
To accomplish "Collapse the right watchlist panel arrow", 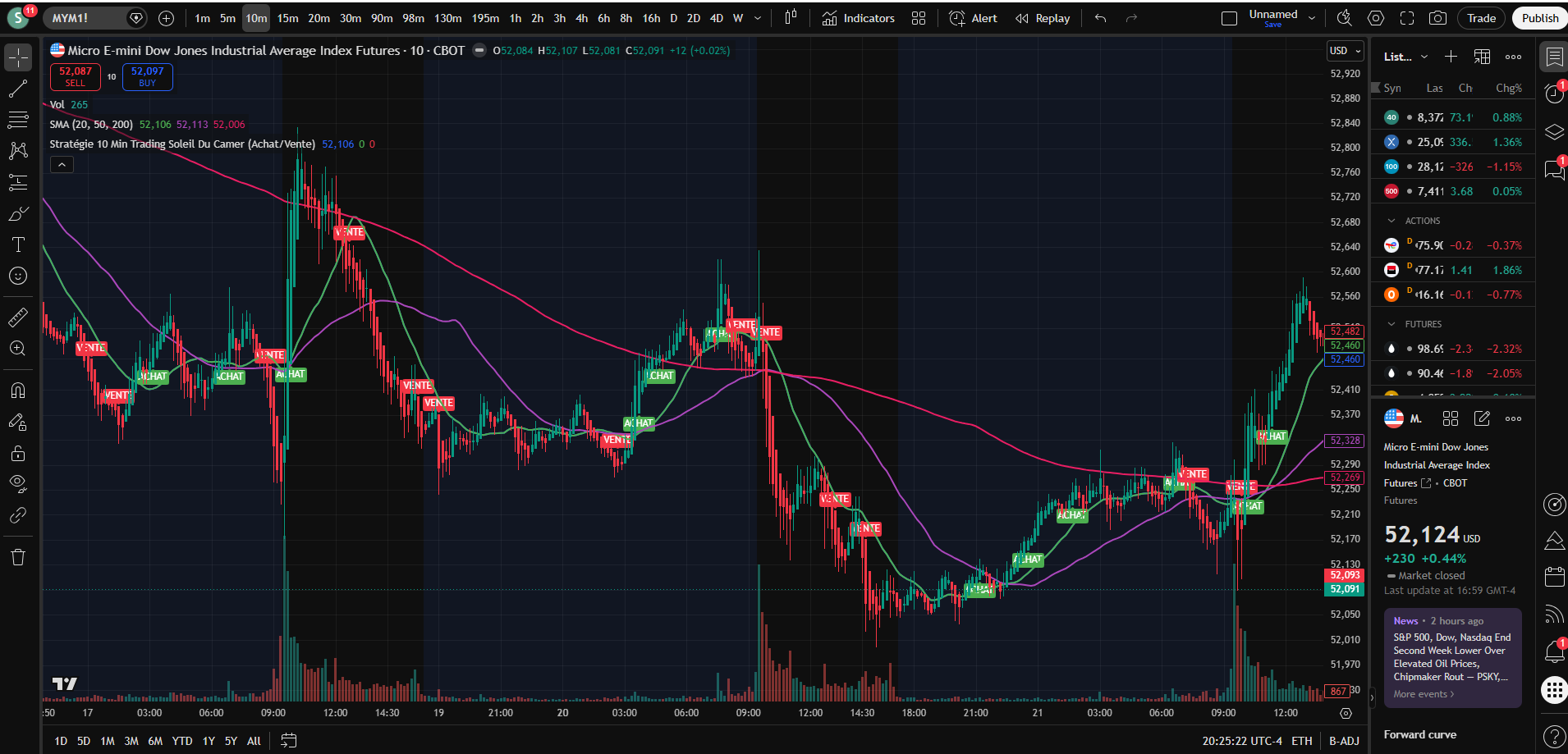I will [x=1371, y=698].
